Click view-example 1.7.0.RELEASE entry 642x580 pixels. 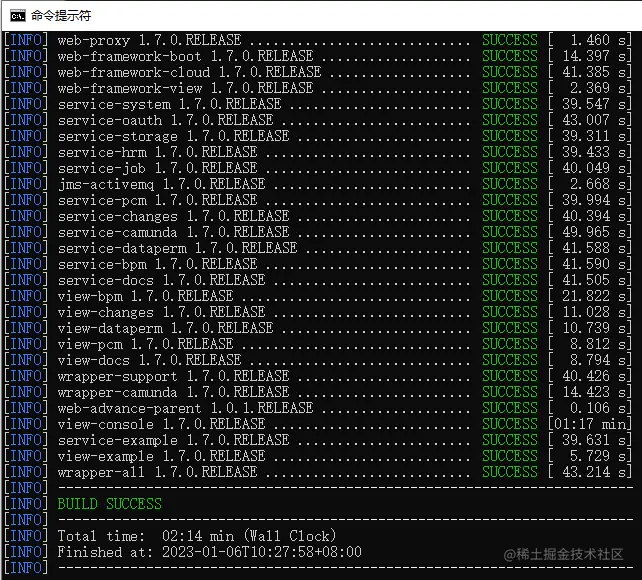[161, 456]
